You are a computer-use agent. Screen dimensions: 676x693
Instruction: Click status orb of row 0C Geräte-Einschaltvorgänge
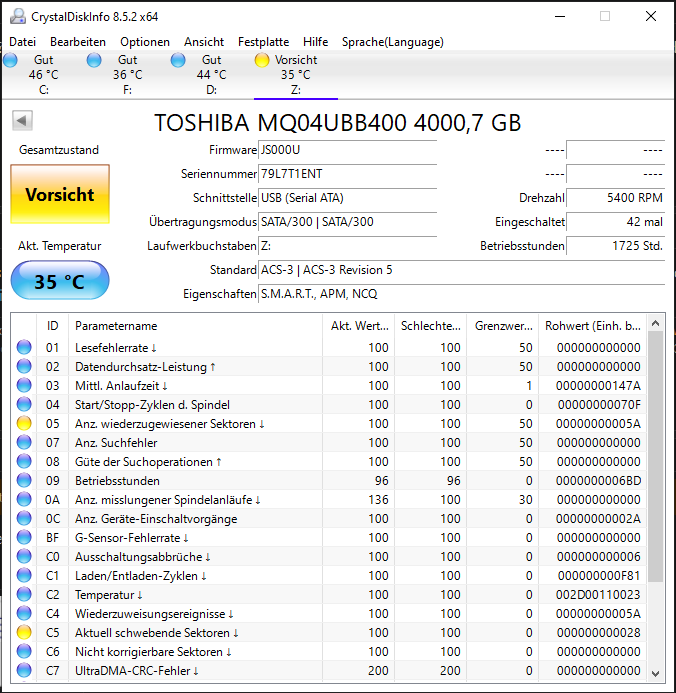click(x=24, y=518)
